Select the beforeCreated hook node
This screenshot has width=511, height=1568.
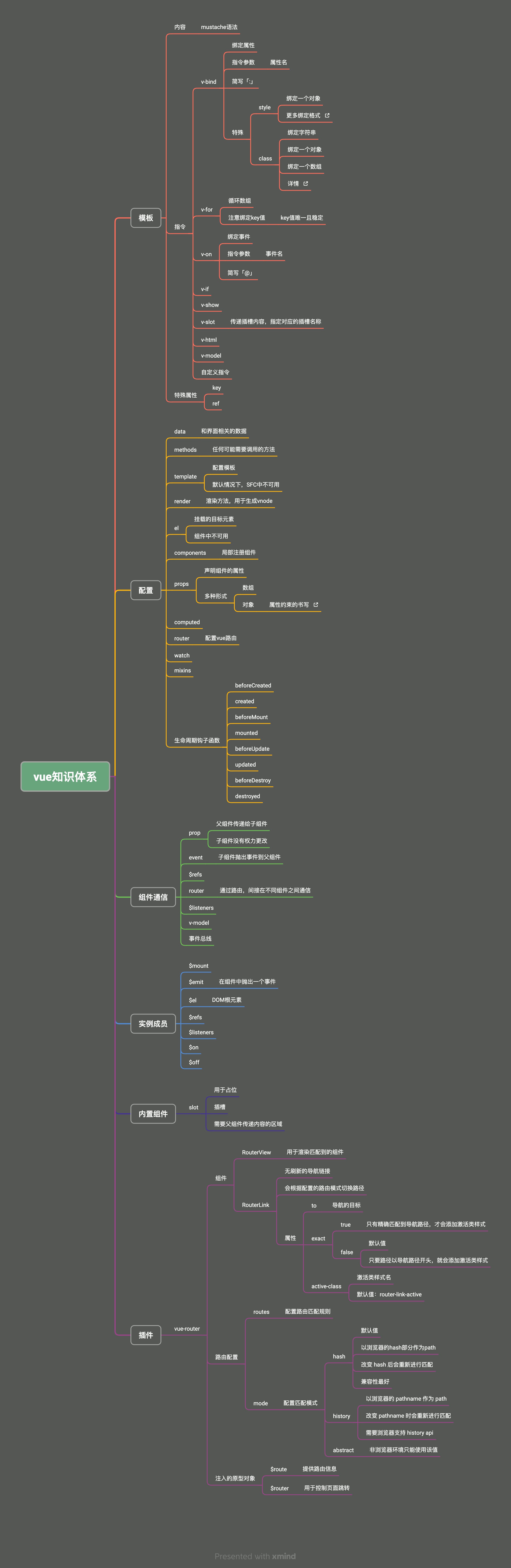tap(253, 686)
